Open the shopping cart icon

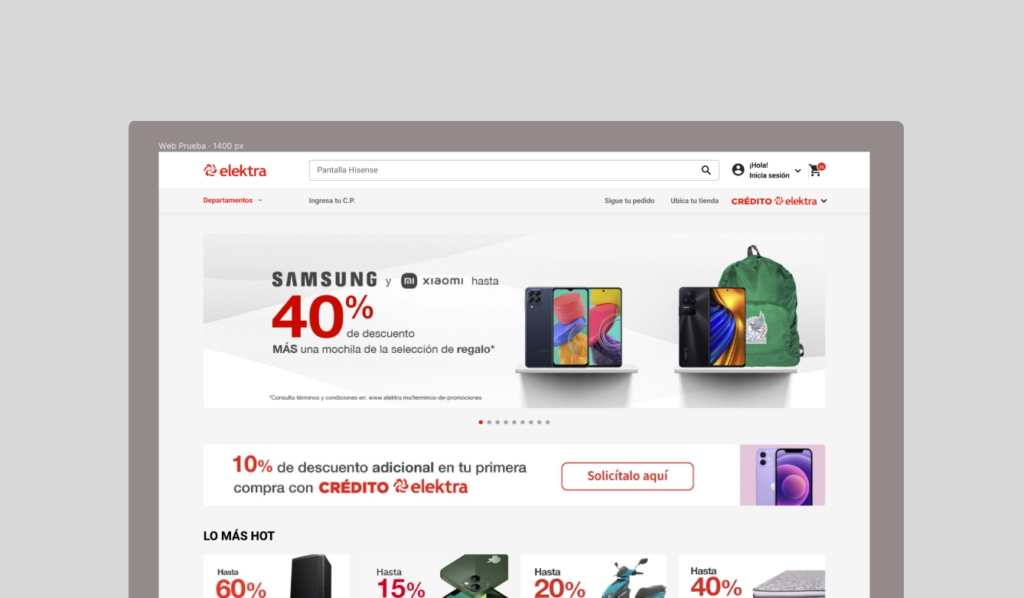816,170
